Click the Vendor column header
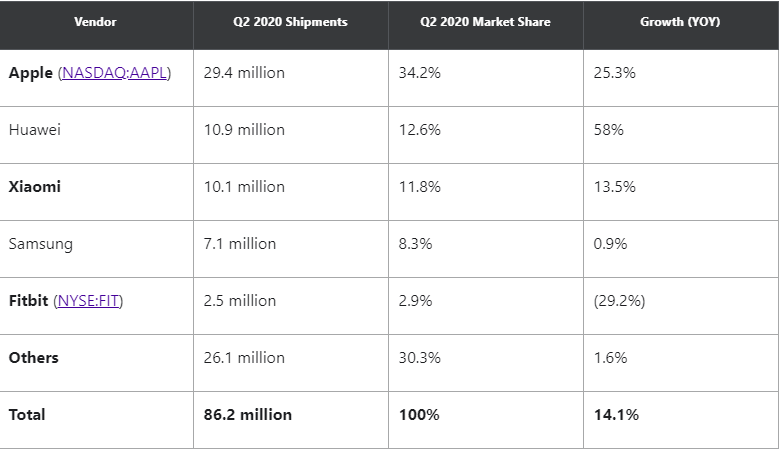The height and width of the screenshot is (449, 781). pyautogui.click(x=95, y=22)
